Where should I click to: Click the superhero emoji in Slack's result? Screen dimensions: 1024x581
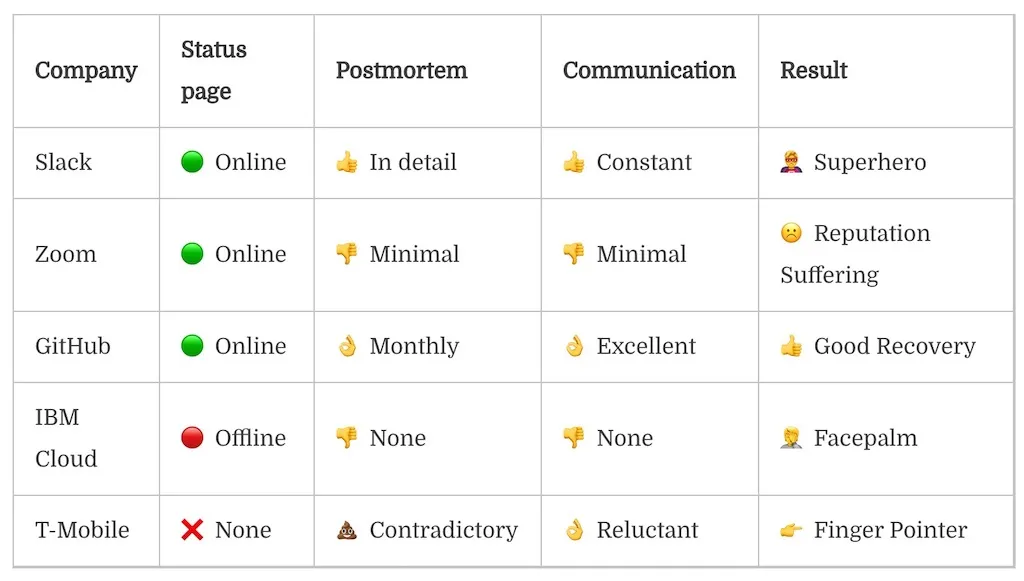coord(791,162)
